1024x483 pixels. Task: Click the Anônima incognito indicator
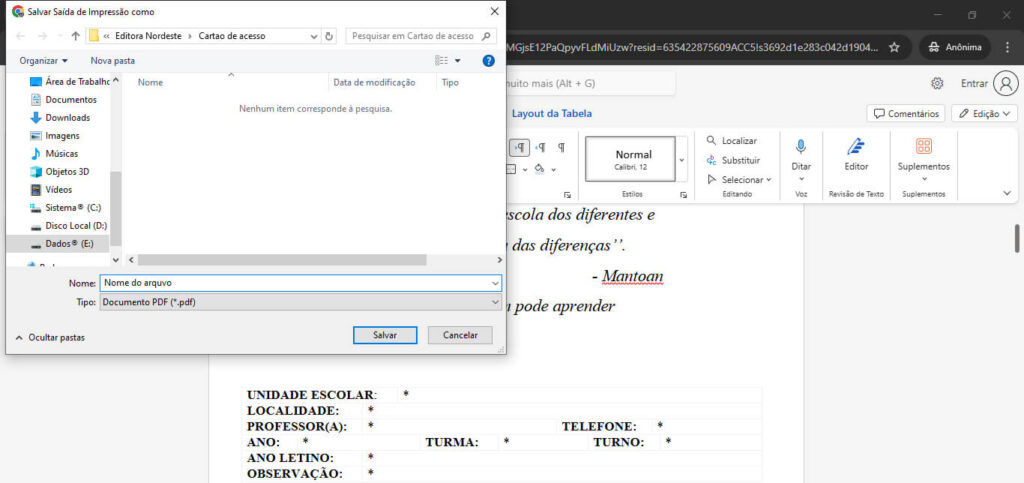click(x=955, y=48)
